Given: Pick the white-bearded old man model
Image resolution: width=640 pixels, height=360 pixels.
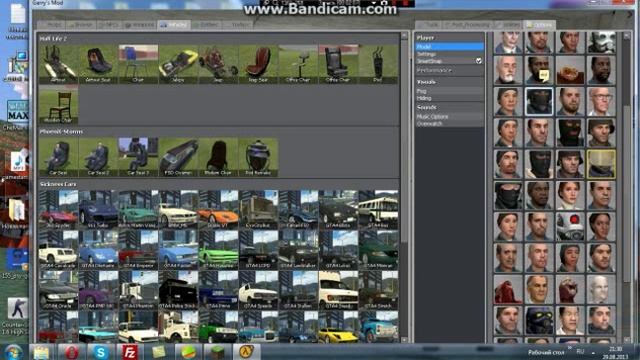Looking at the screenshot, I should pos(508,70).
